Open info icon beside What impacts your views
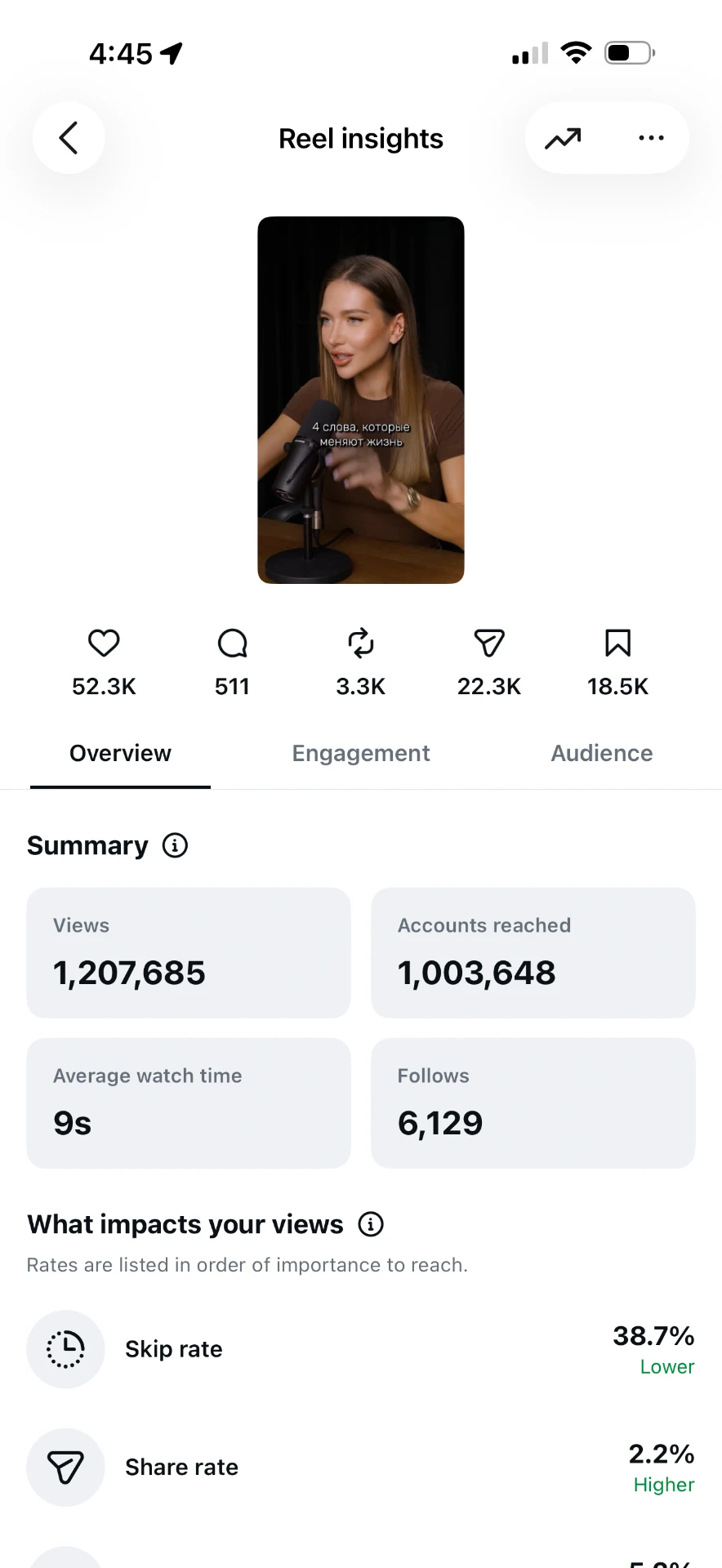 [x=371, y=1224]
